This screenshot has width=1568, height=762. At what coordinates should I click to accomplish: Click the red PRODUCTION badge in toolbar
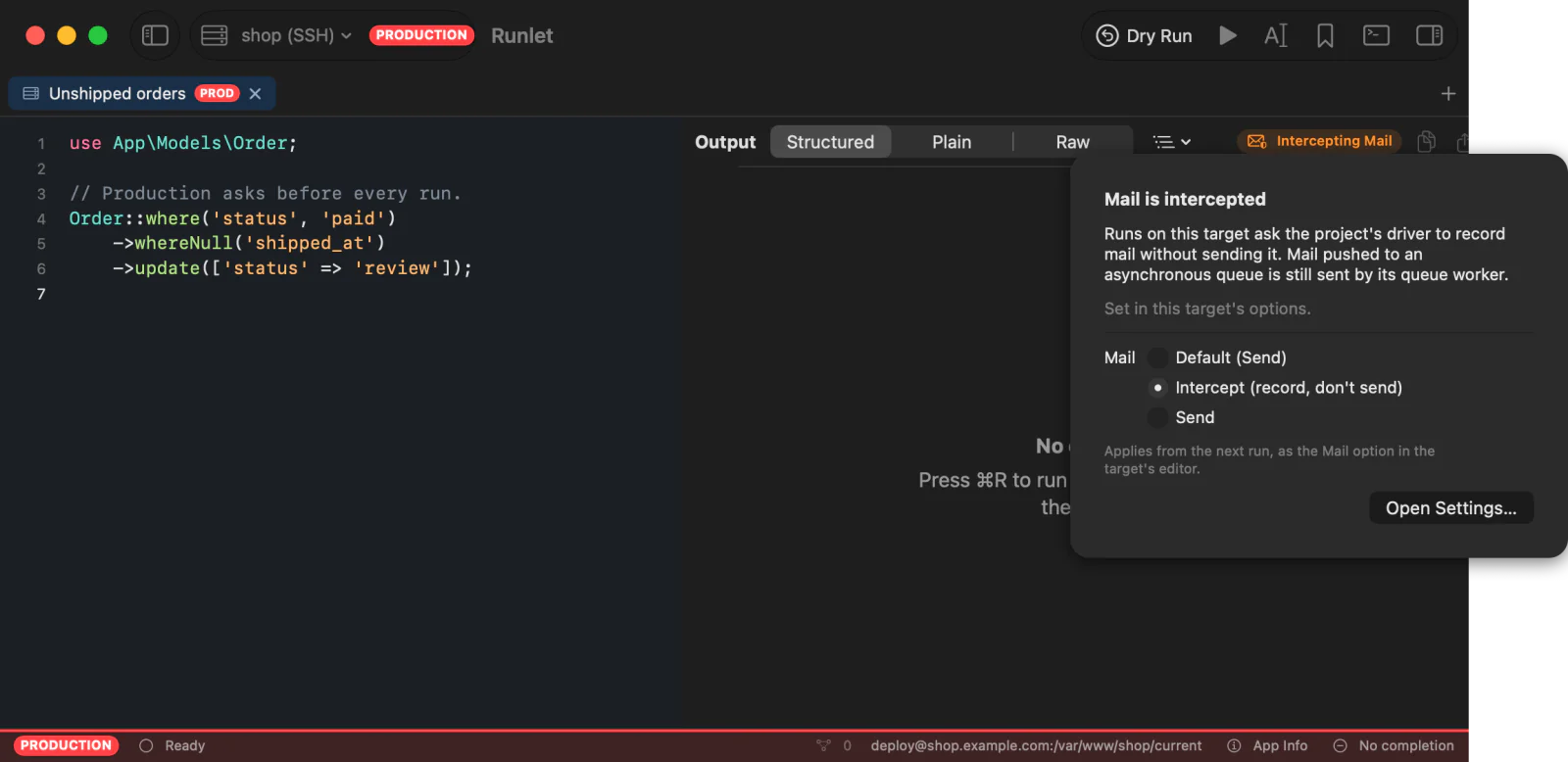(x=421, y=35)
